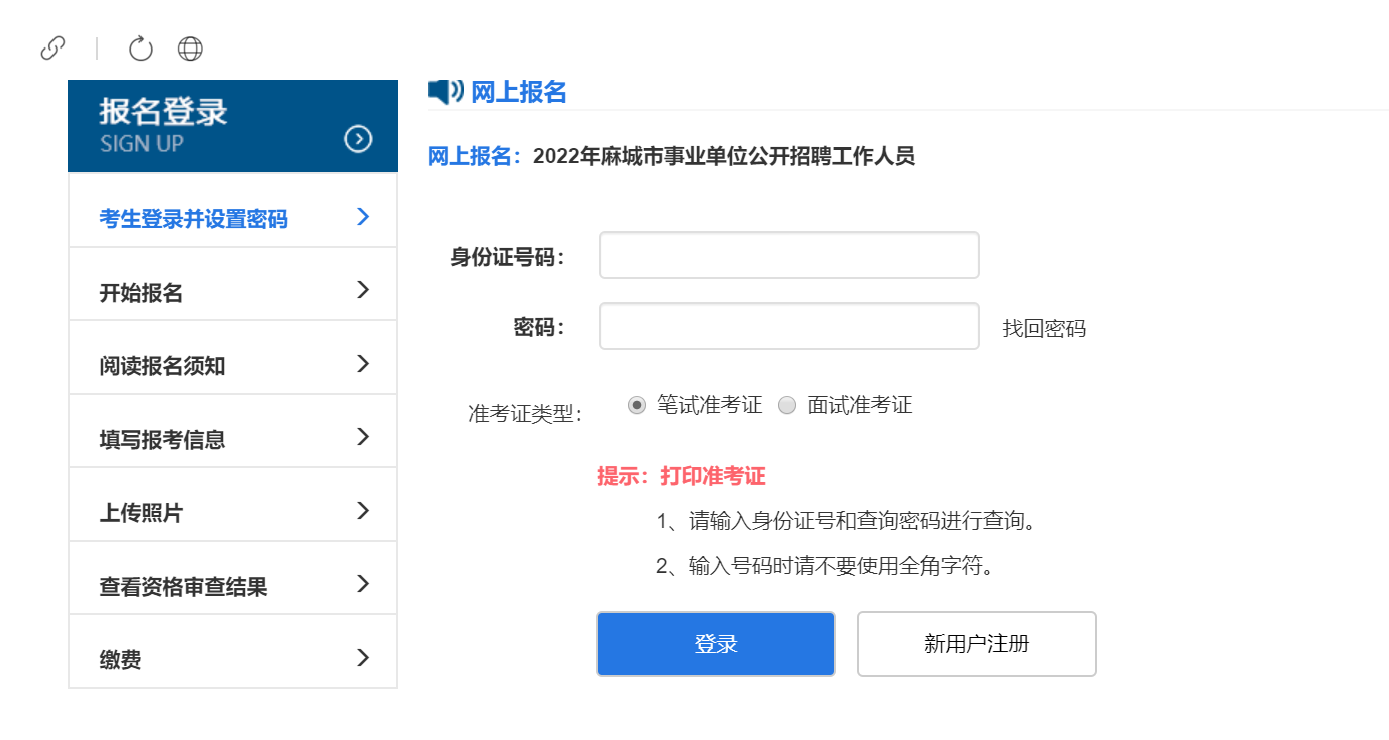
Task: Open the 查看资格审查结果 menu item
Action: (233, 578)
